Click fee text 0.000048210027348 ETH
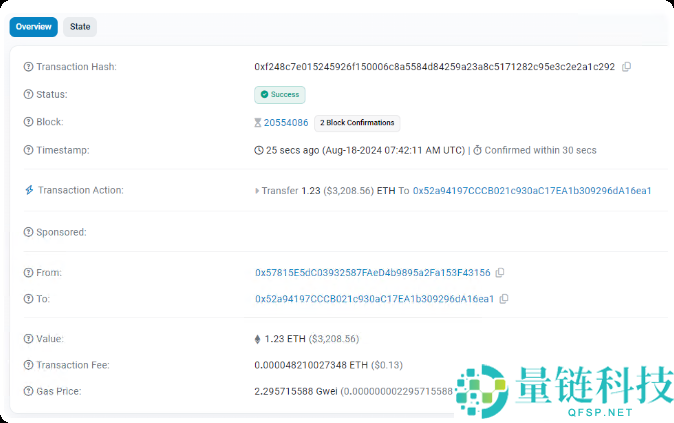 (x=311, y=365)
